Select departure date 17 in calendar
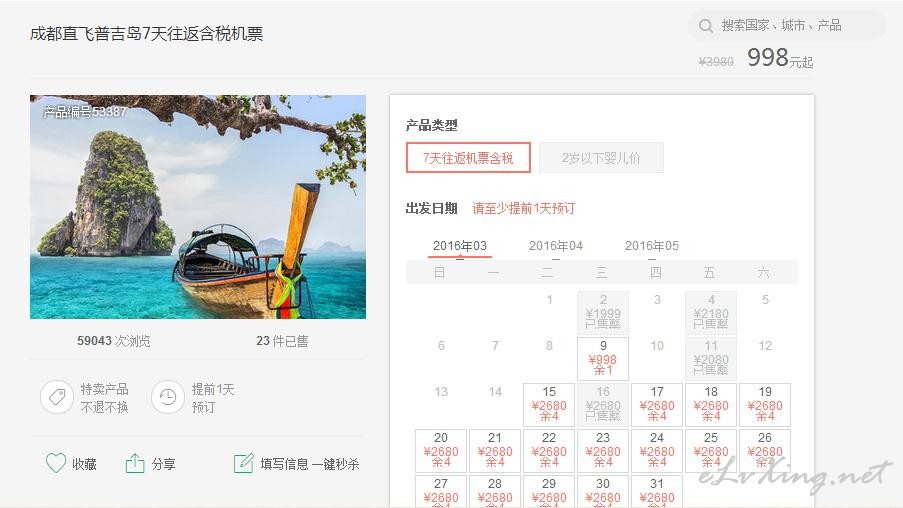 pyautogui.click(x=657, y=404)
